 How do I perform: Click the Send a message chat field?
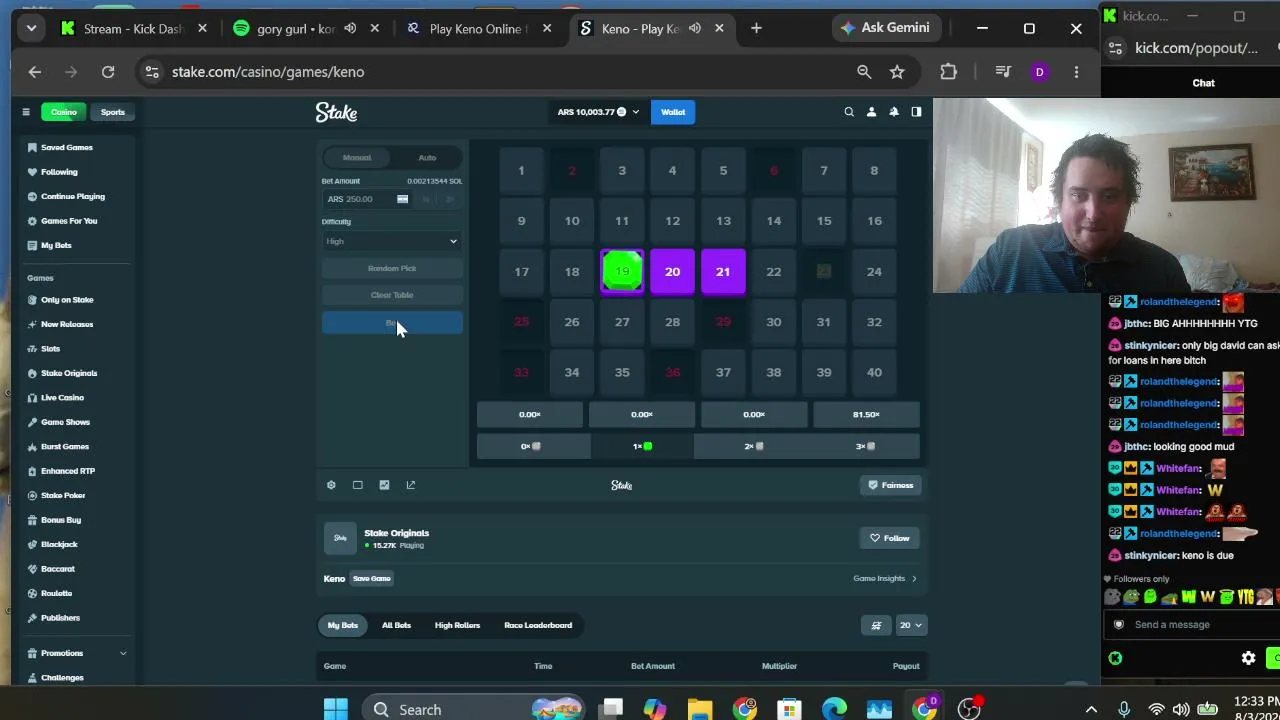1190,624
